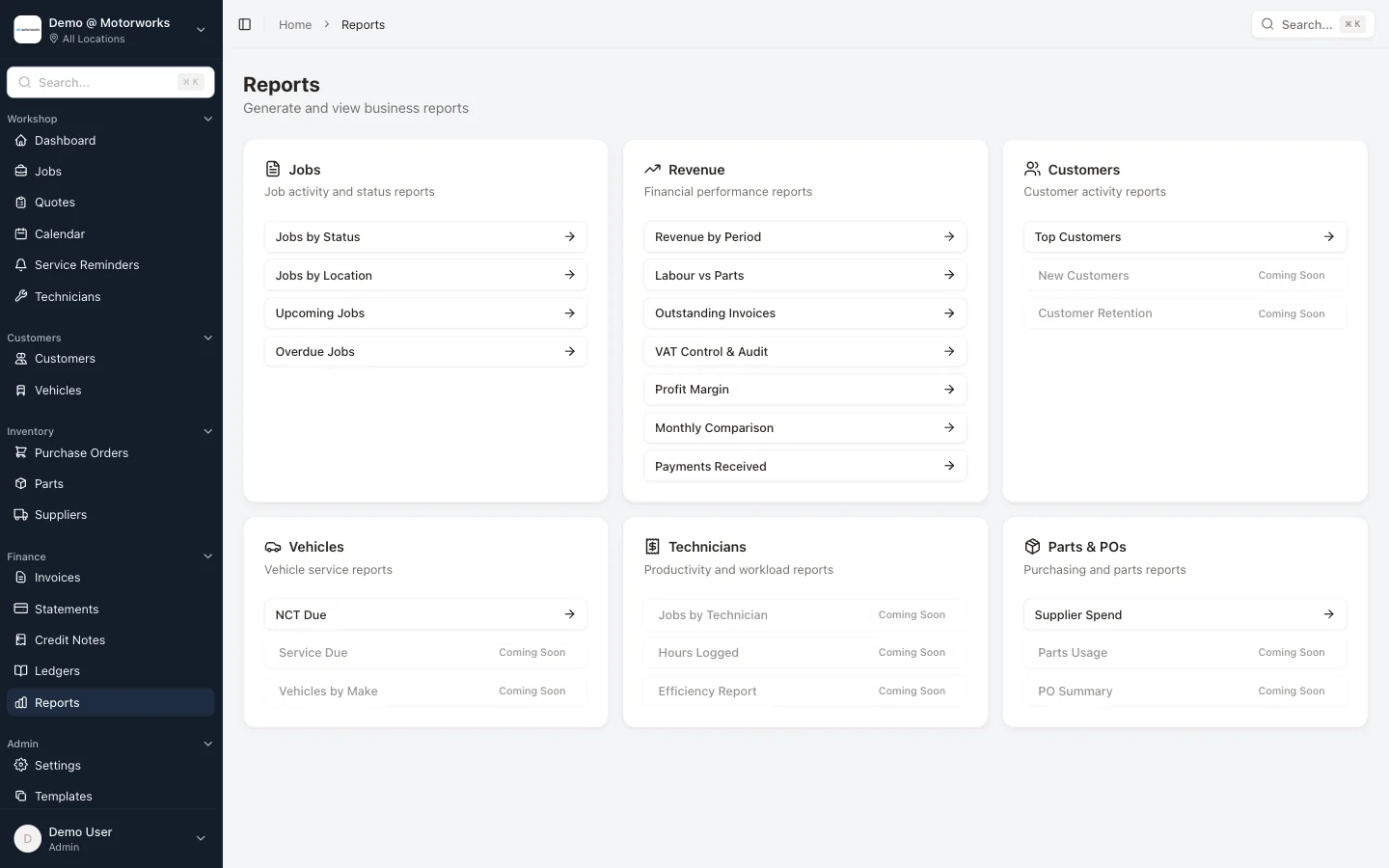1389x868 pixels.
Task: Open Settings gear icon in sidebar
Action: pos(21,766)
